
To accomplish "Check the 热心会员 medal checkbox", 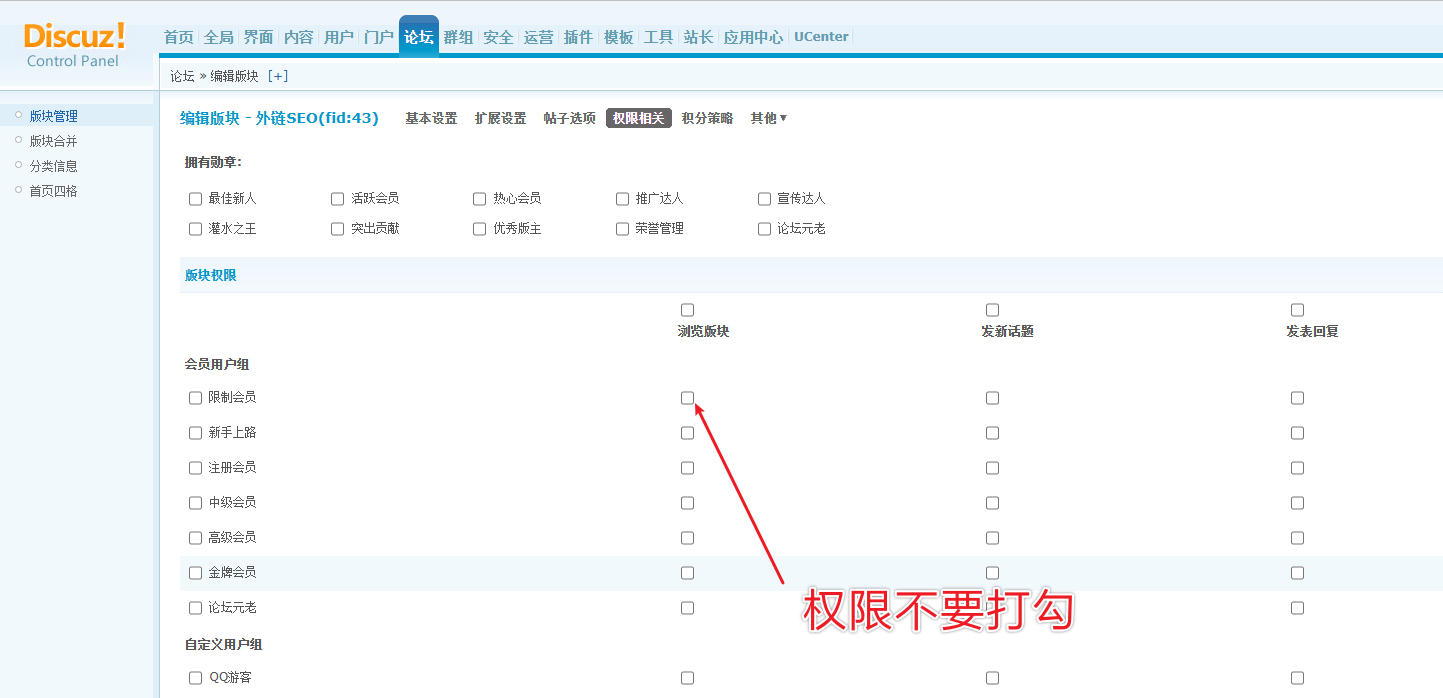I will 480,199.
